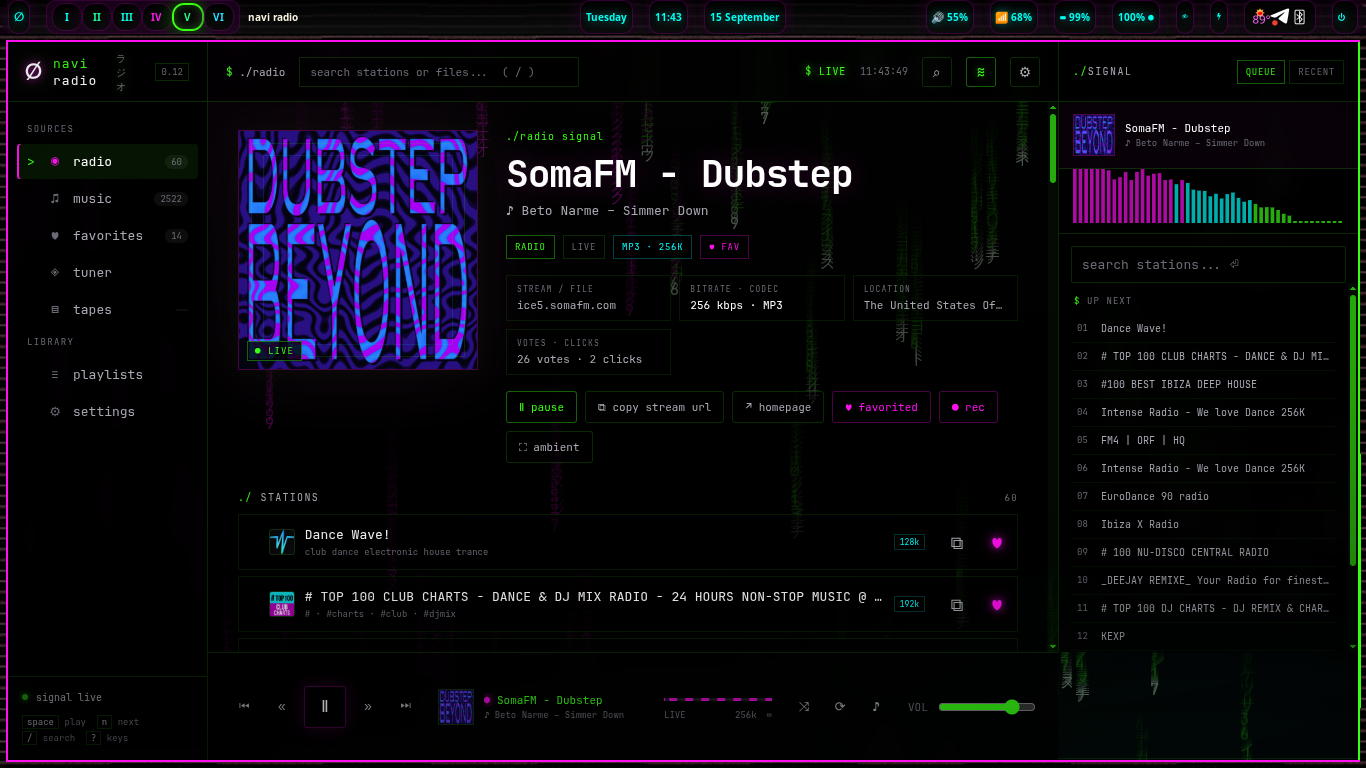Enable ambient mode
Viewport: 1366px width, 768px height.
tap(549, 447)
